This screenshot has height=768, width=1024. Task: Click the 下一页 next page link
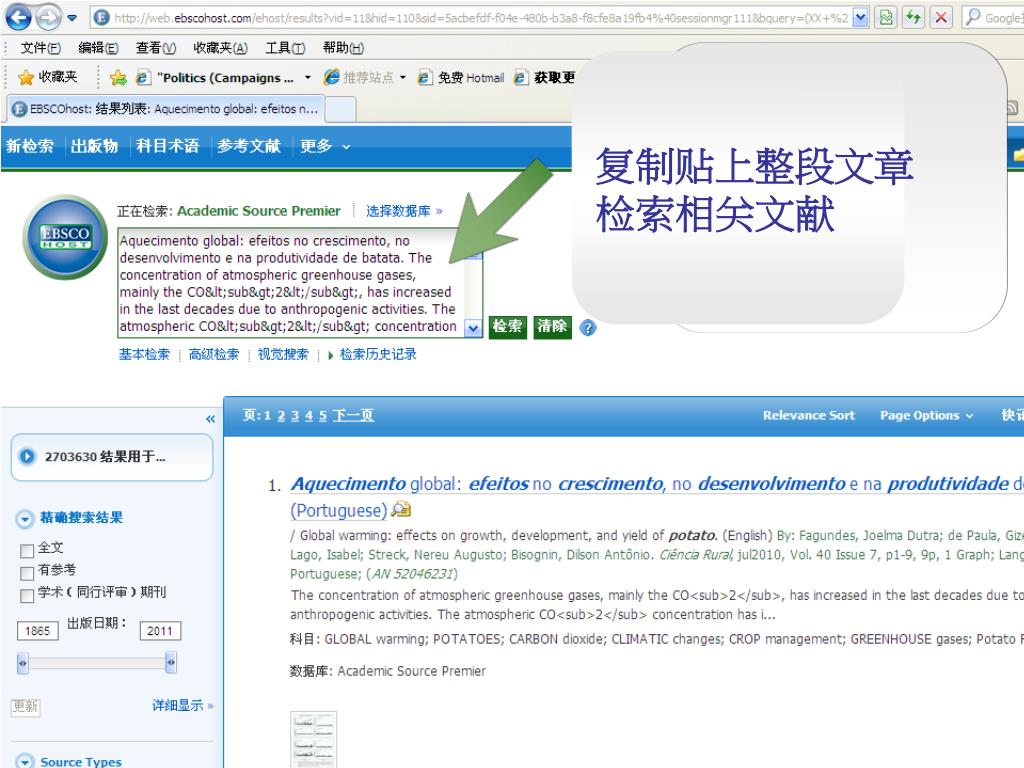point(353,416)
